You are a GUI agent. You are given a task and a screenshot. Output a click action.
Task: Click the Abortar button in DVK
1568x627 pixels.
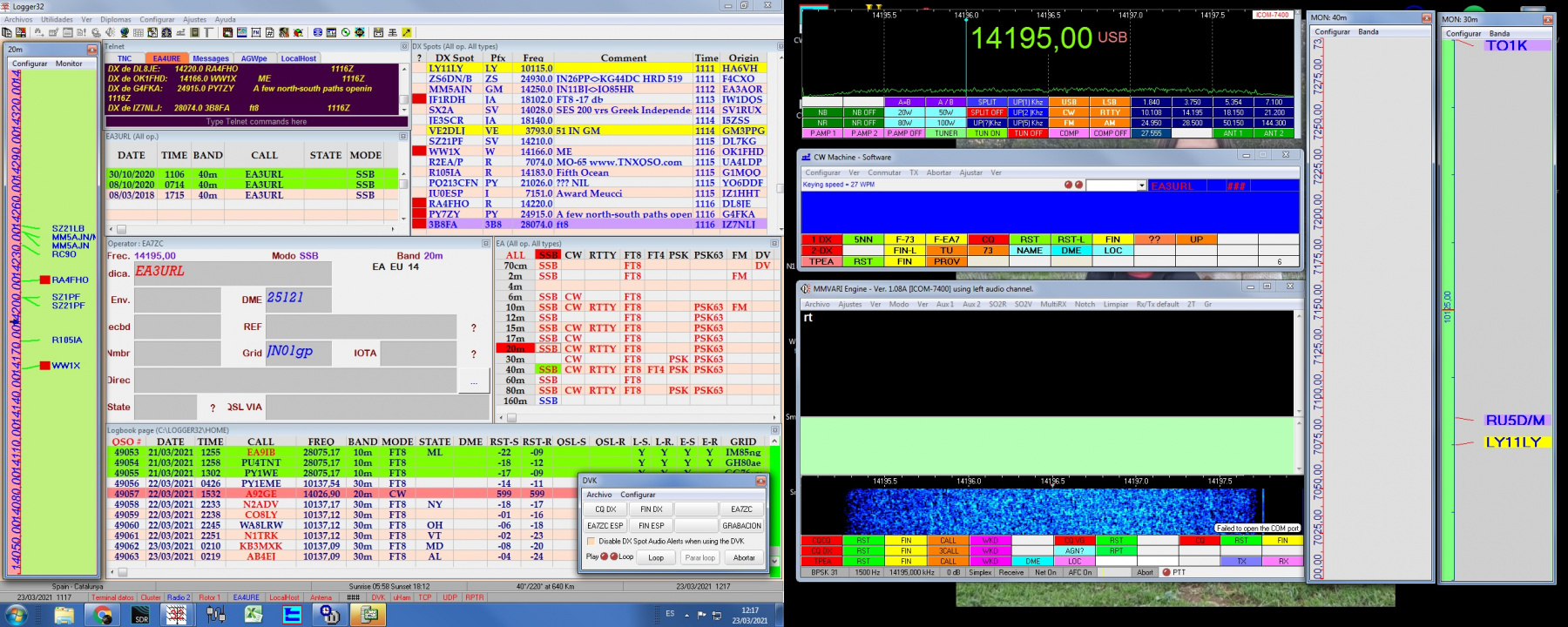(744, 557)
